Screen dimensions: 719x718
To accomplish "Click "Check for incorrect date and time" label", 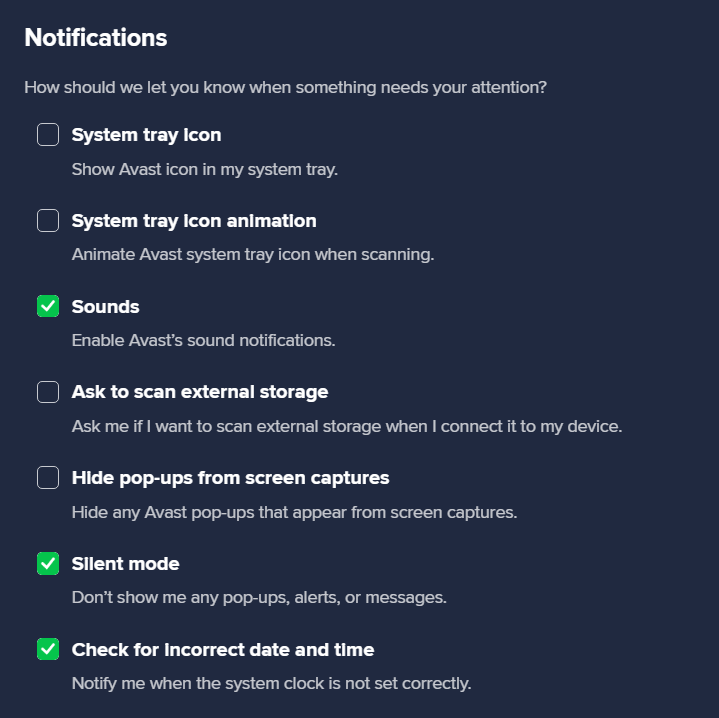I will pyautogui.click(x=222, y=650).
